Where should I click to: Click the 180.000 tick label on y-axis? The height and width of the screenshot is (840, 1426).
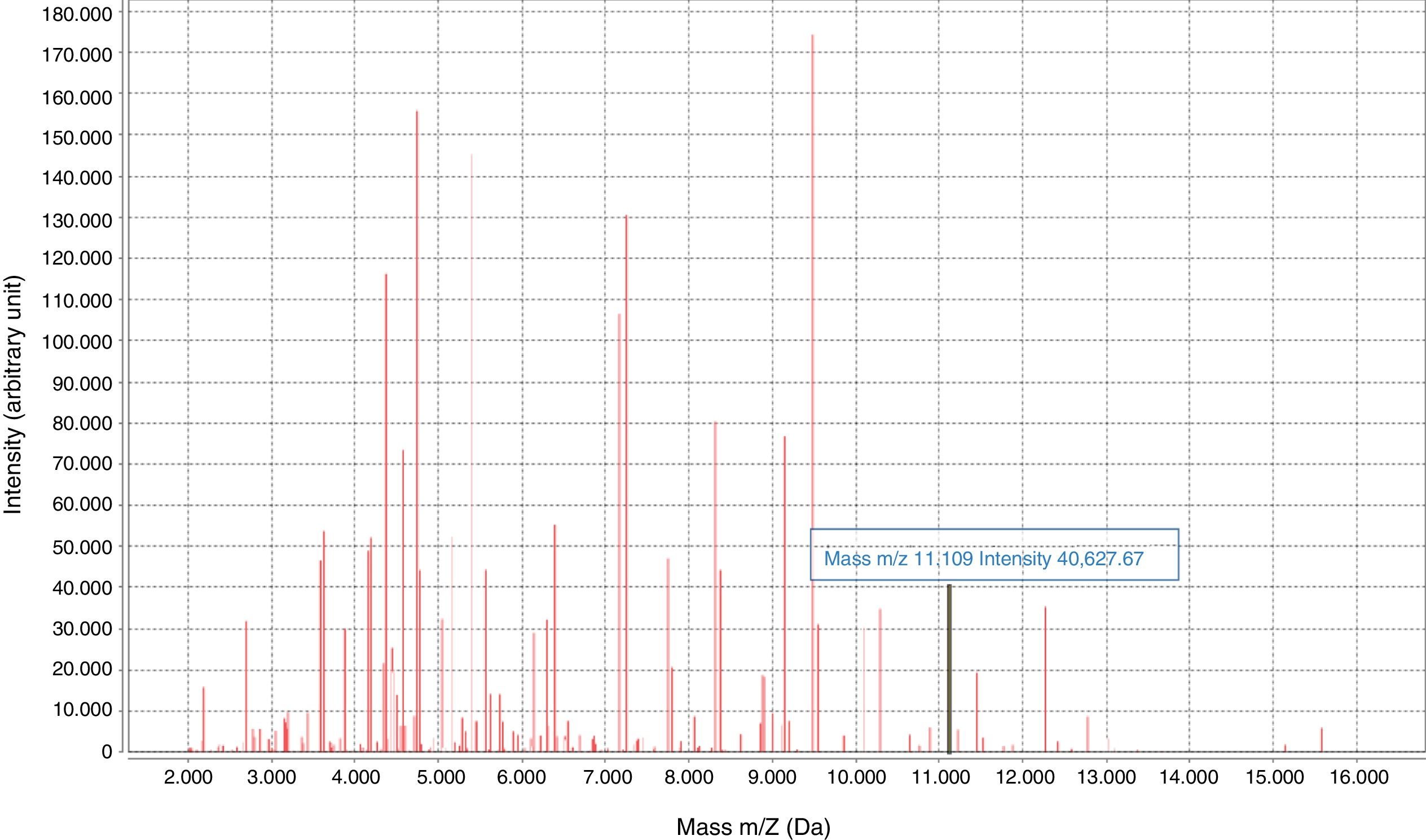[77, 15]
